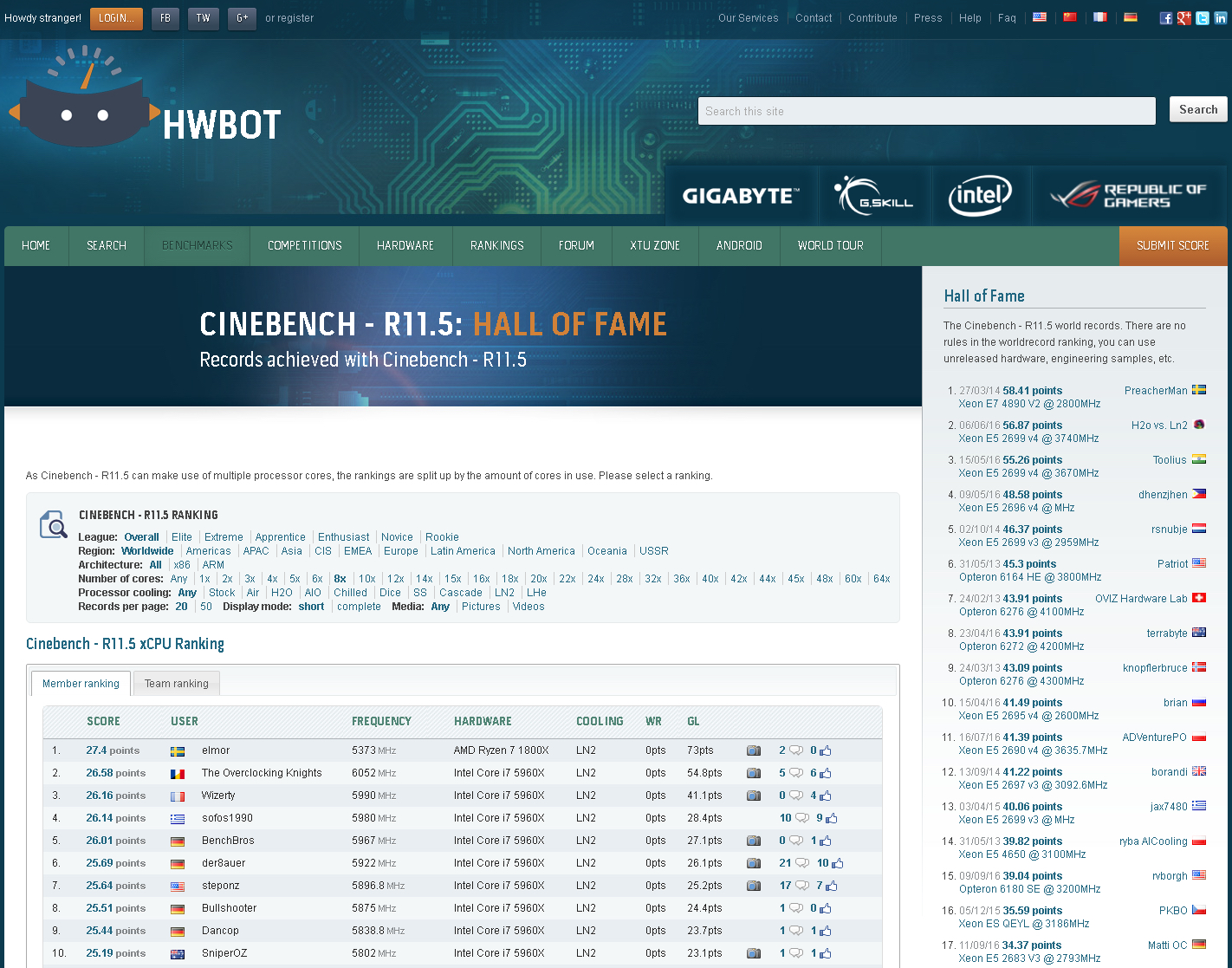
Task: Open the Twitter social icon in the header
Action: pyautogui.click(x=1203, y=18)
